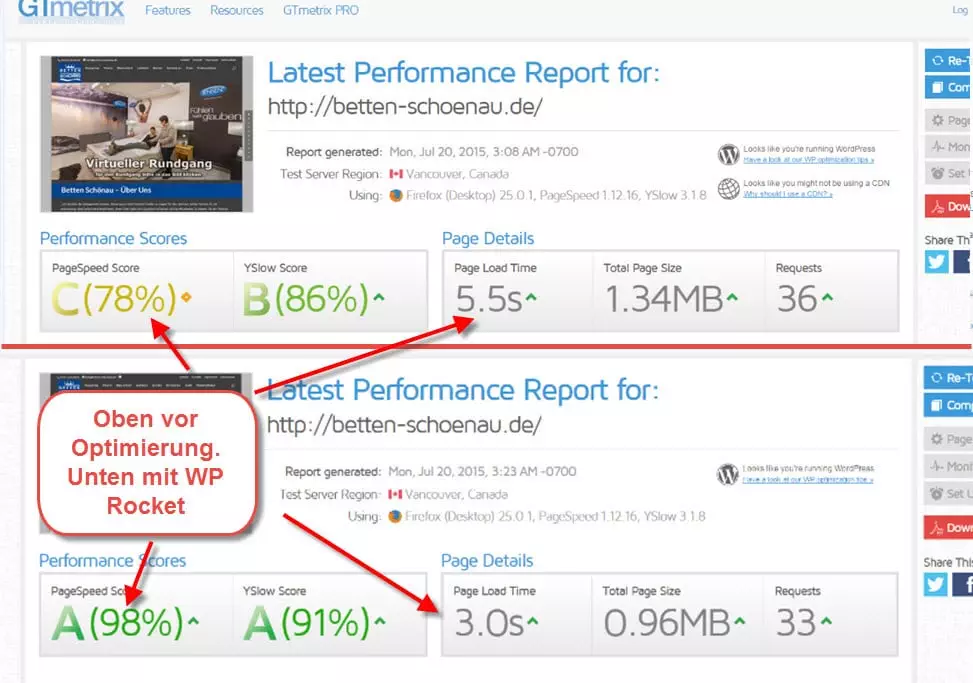Image resolution: width=973 pixels, height=683 pixels.
Task: Click the up arrow beside B (86%)
Action: (379, 297)
